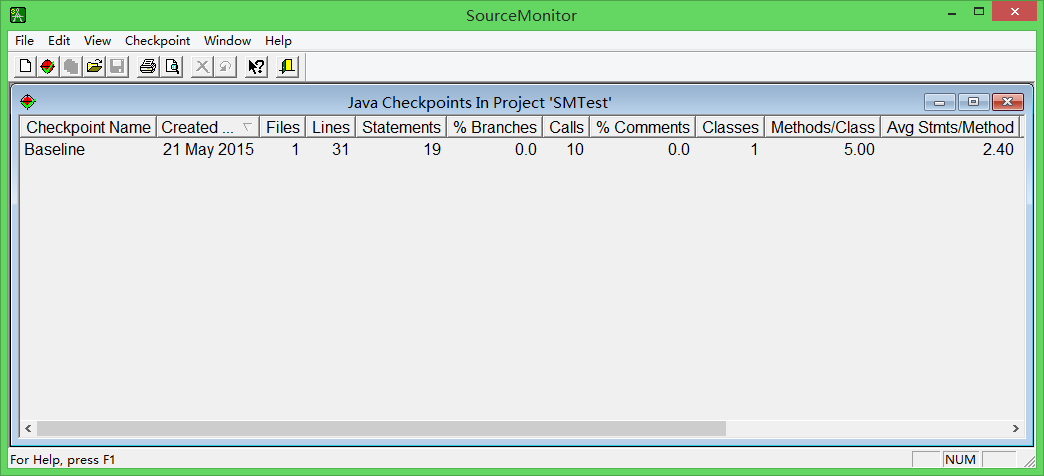Click the horizontal scrollbar left arrow
Viewport: 1044px width, 476px height.
(28, 429)
